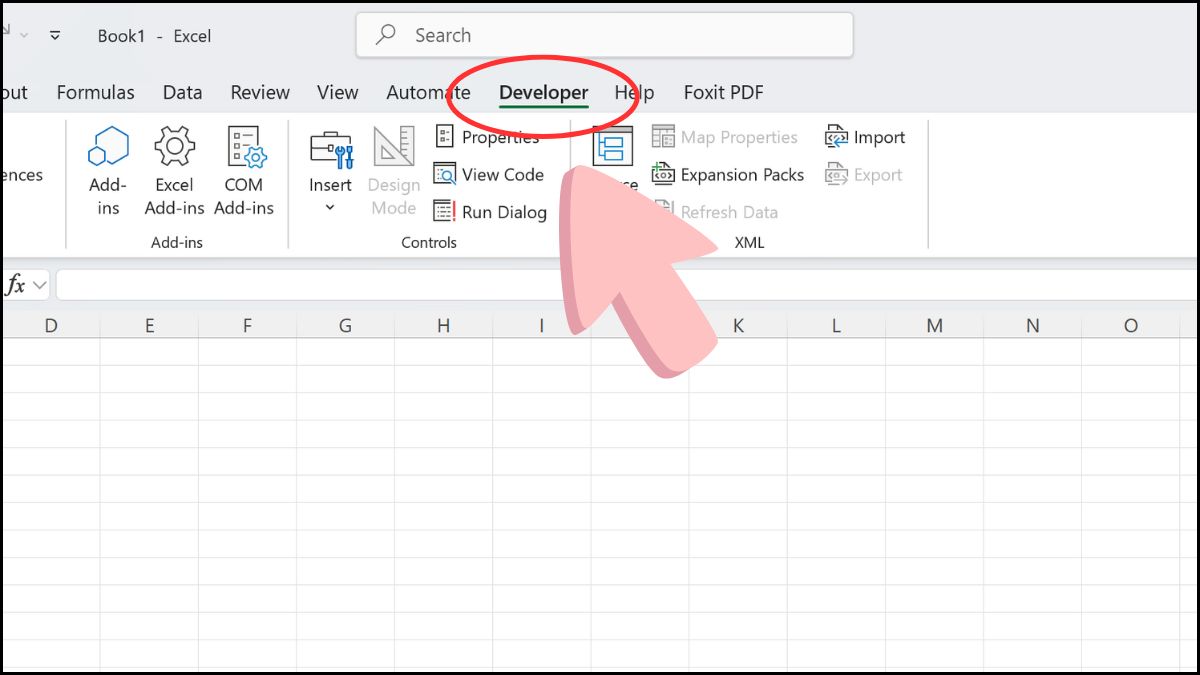Open the Review tab

point(259,92)
